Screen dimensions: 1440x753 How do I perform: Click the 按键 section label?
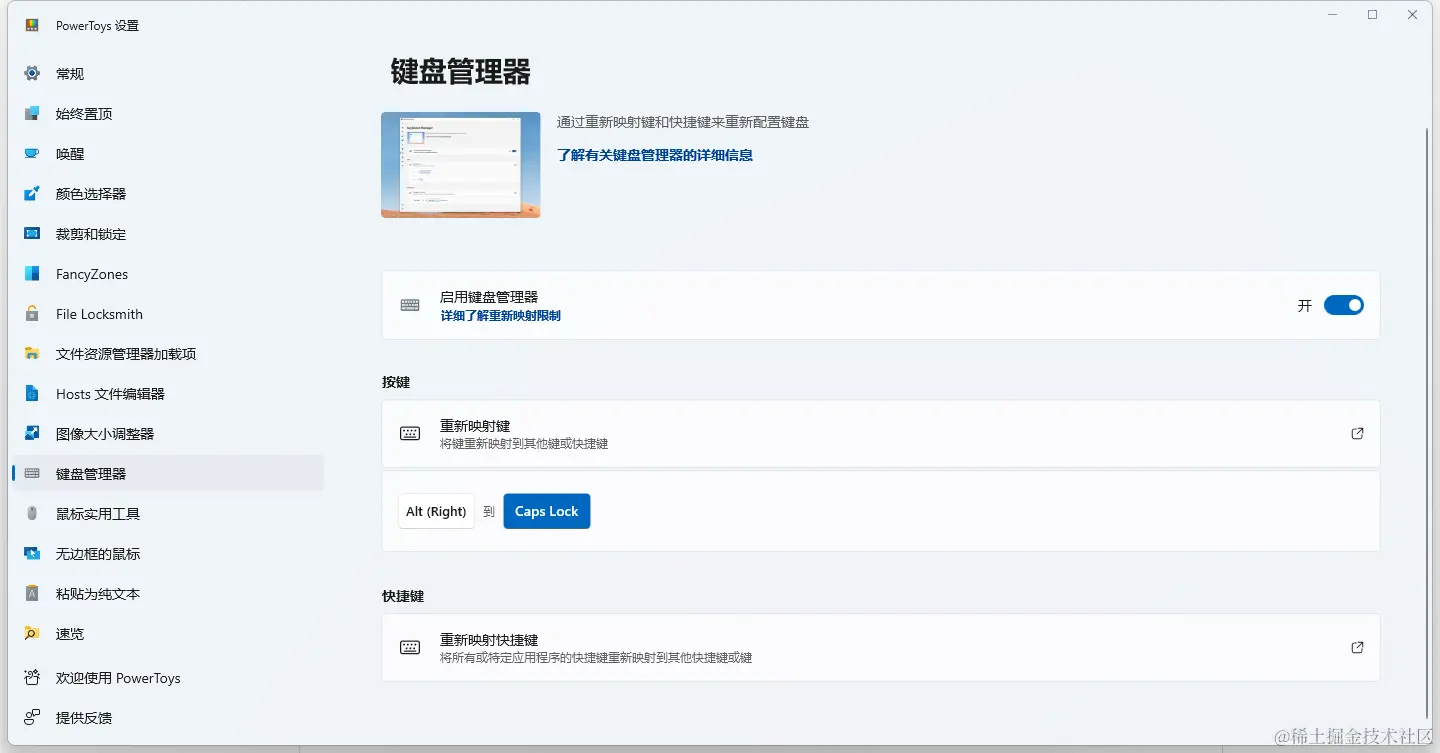tap(396, 382)
